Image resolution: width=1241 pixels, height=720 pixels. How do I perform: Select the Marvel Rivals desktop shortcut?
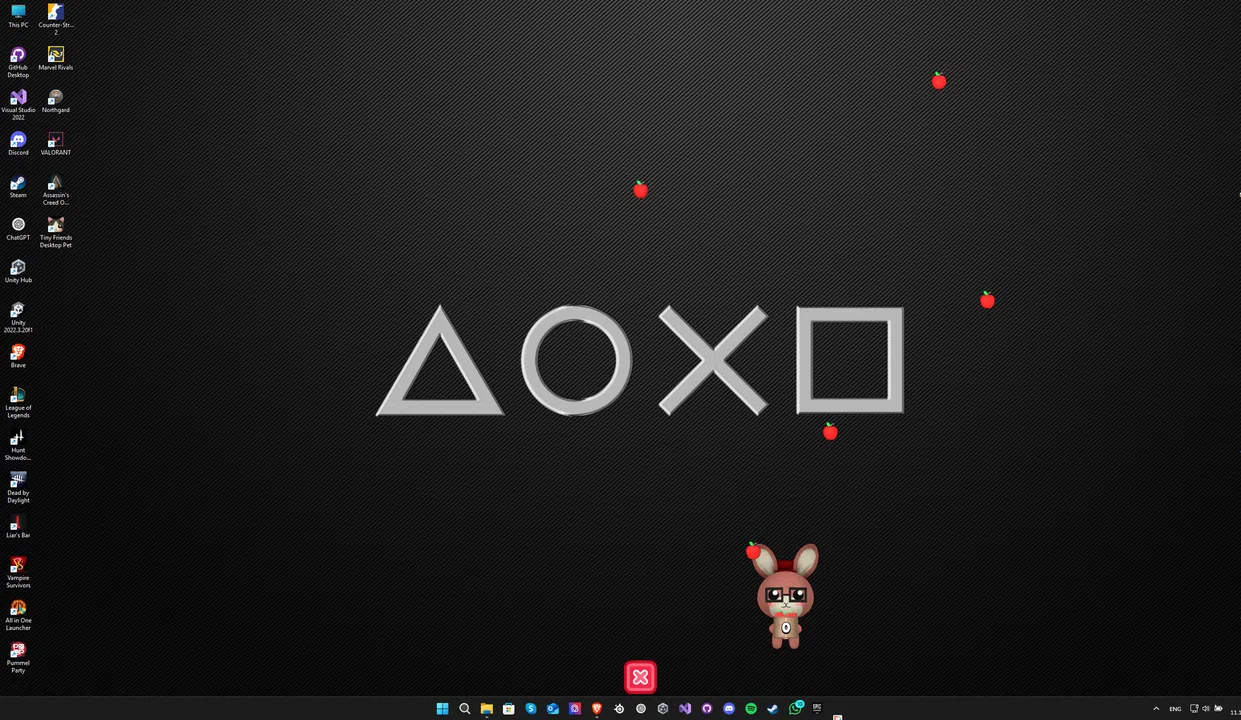point(56,58)
